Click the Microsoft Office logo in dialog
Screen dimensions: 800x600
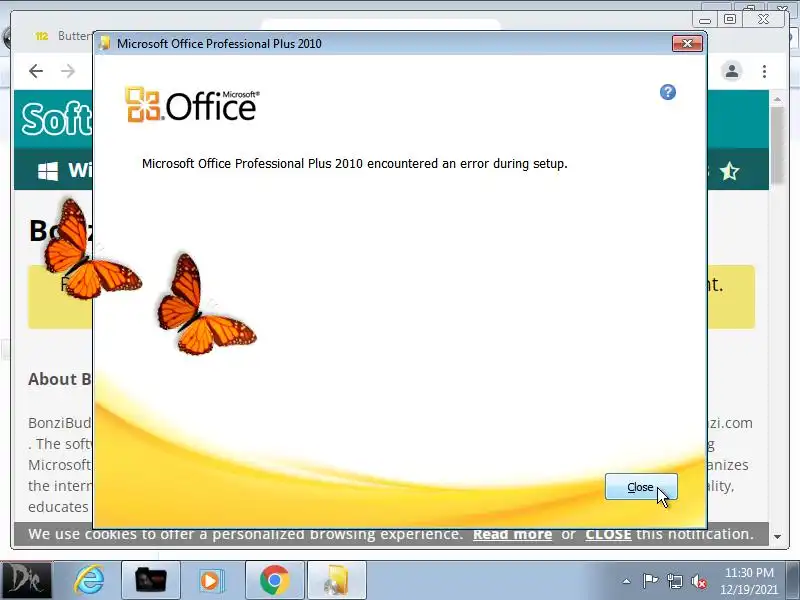(192, 105)
